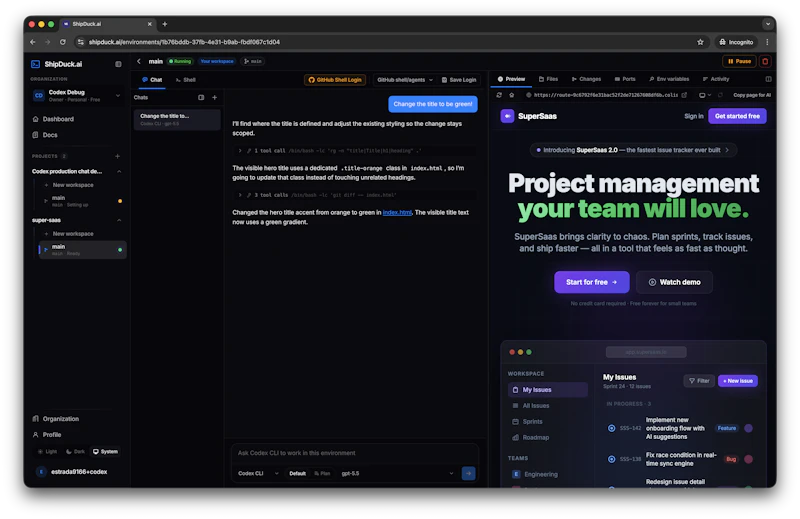This screenshot has height=519, width=800.
Task: Expand the 1 tool call row
Action: pos(354,151)
